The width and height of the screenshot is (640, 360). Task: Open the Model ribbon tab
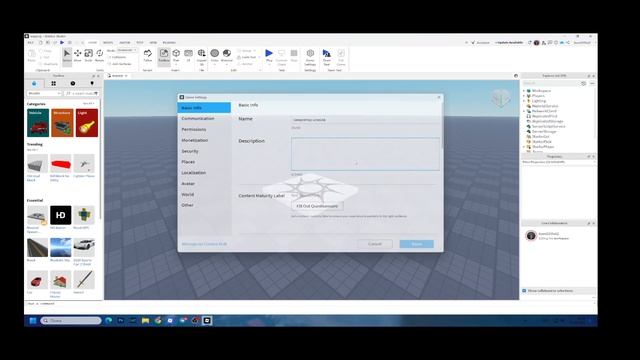click(108, 42)
